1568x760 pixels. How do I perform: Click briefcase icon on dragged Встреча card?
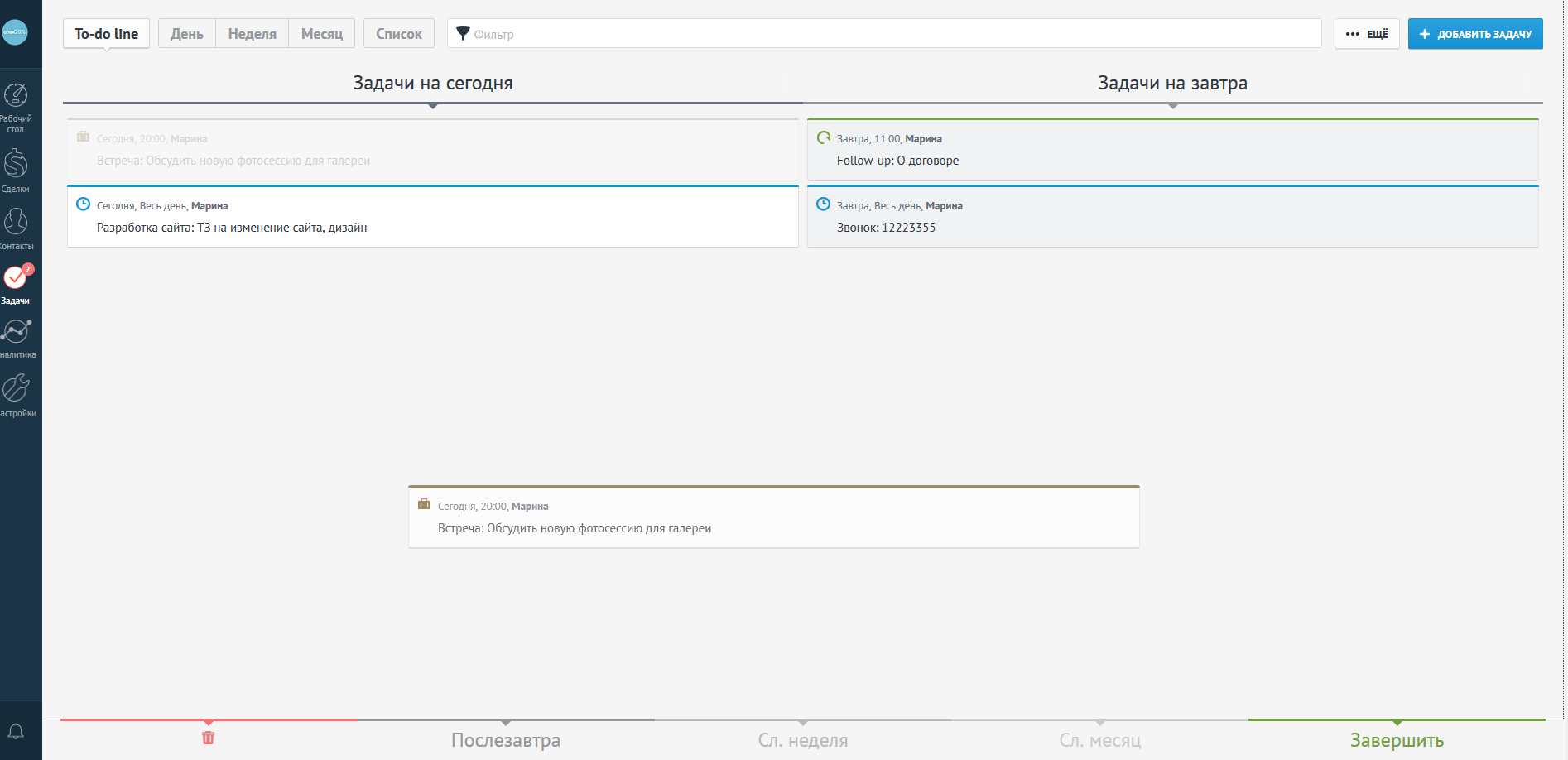(425, 504)
